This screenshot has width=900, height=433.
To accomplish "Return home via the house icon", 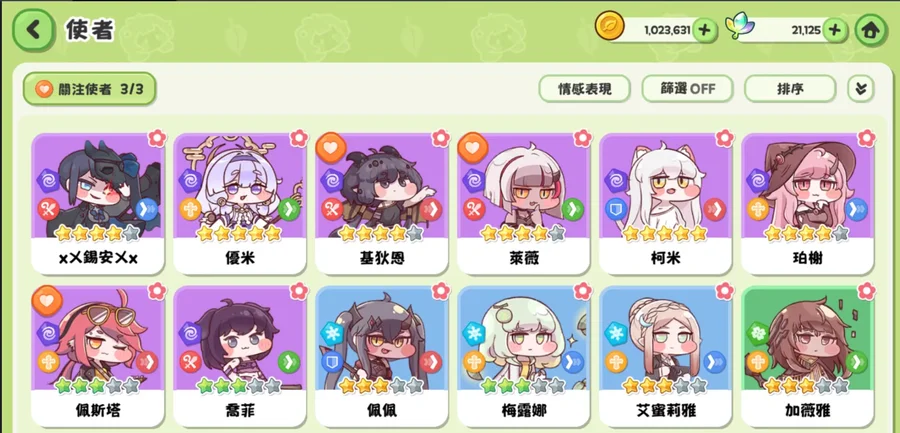I will click(x=871, y=30).
